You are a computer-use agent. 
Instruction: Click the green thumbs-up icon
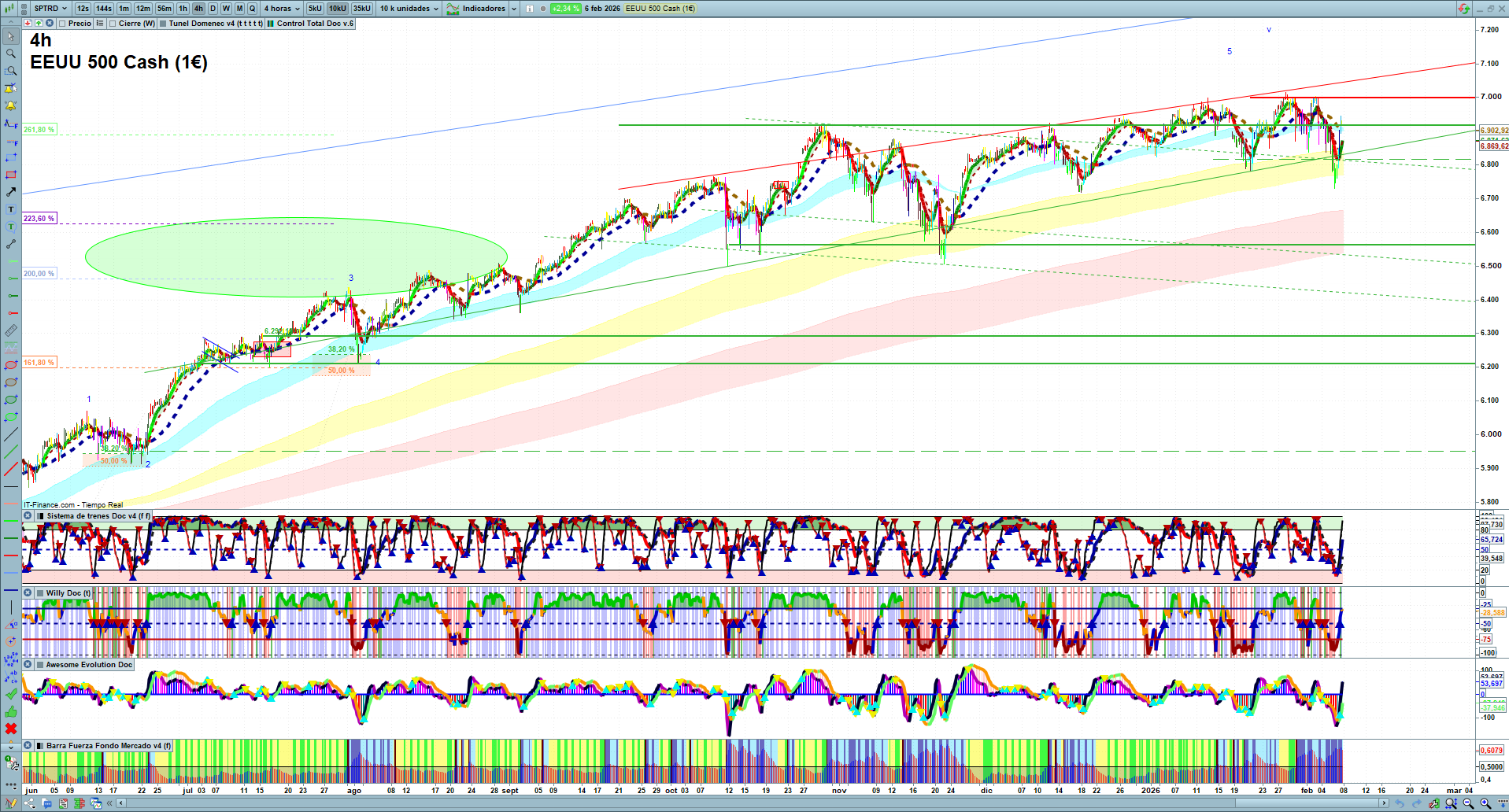(x=11, y=711)
